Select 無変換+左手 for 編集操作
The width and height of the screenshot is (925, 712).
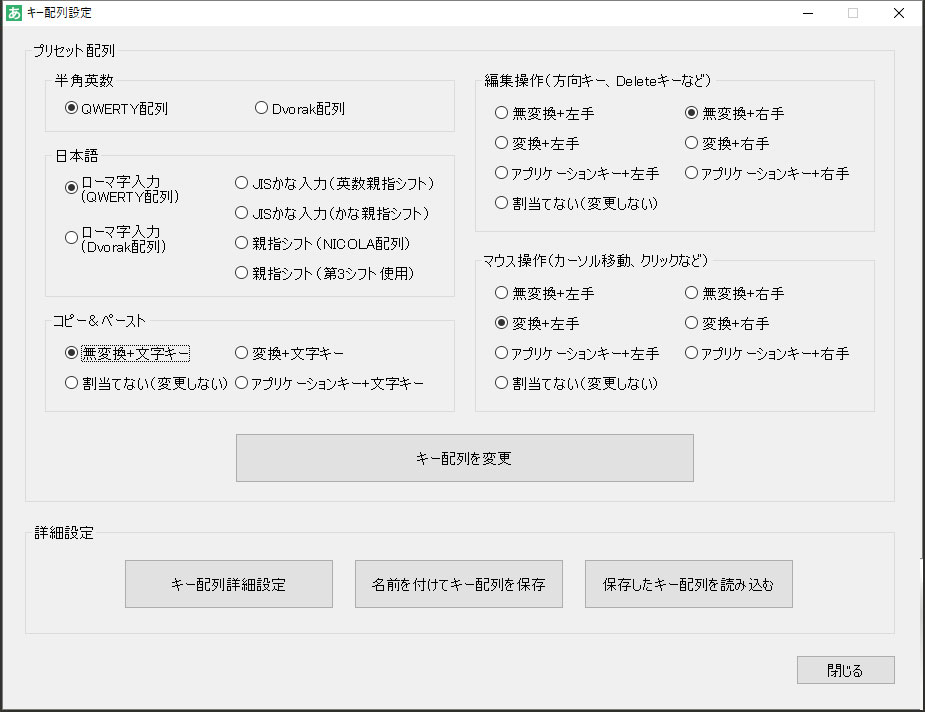(x=500, y=112)
